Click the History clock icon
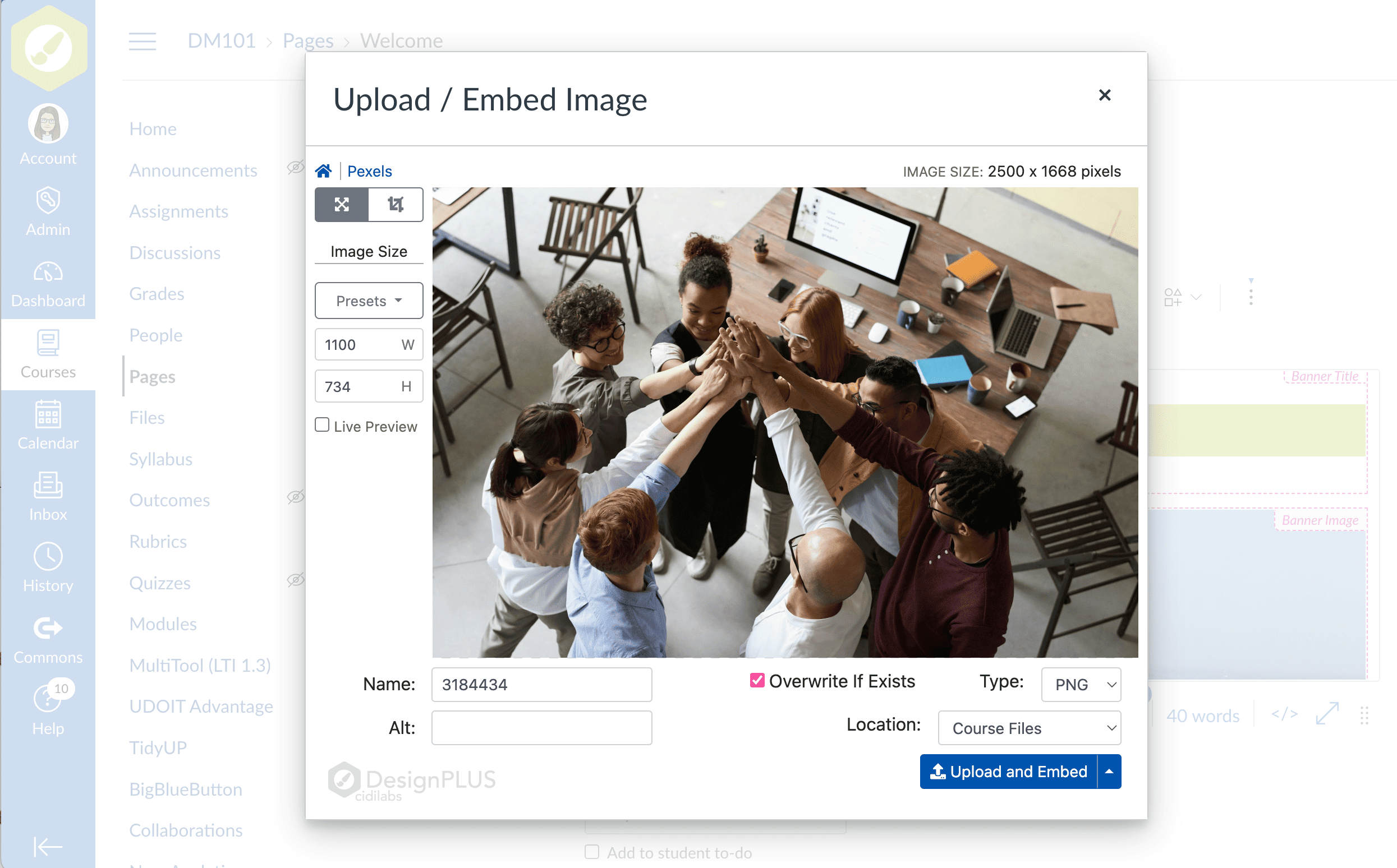 tap(48, 557)
